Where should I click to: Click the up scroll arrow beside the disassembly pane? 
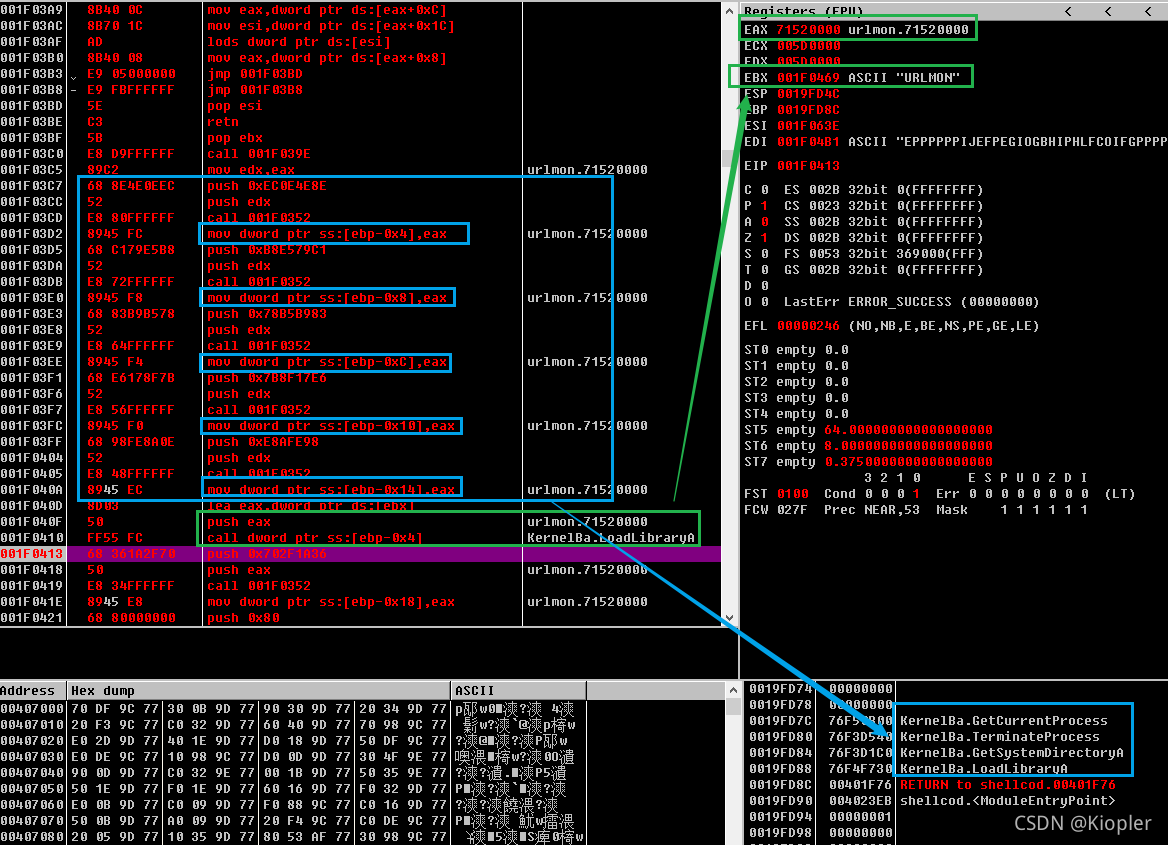(728, 9)
